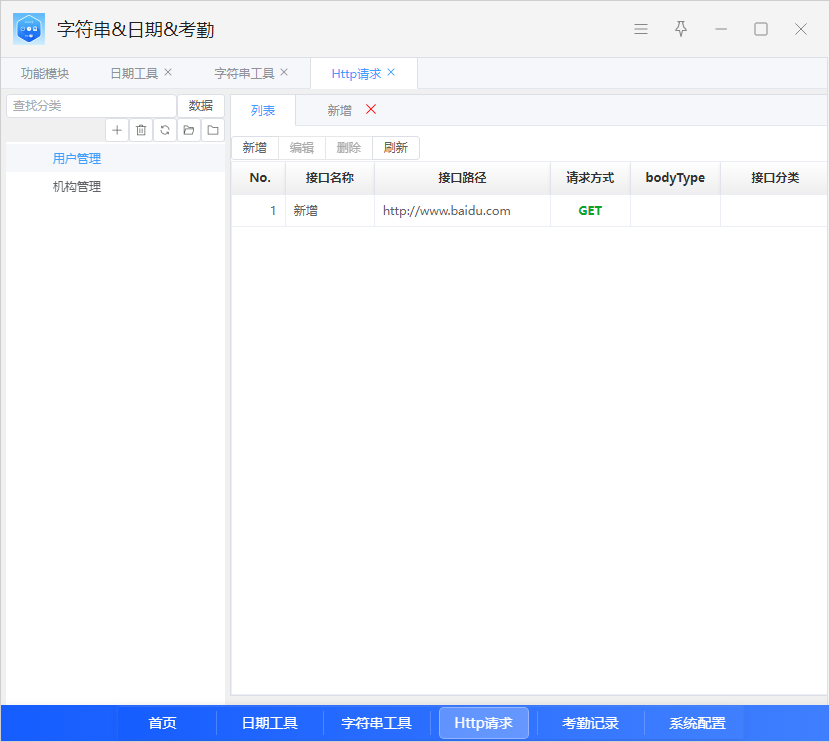Open 考勤记录 in bottom navigation
830x742 pixels.
(590, 723)
